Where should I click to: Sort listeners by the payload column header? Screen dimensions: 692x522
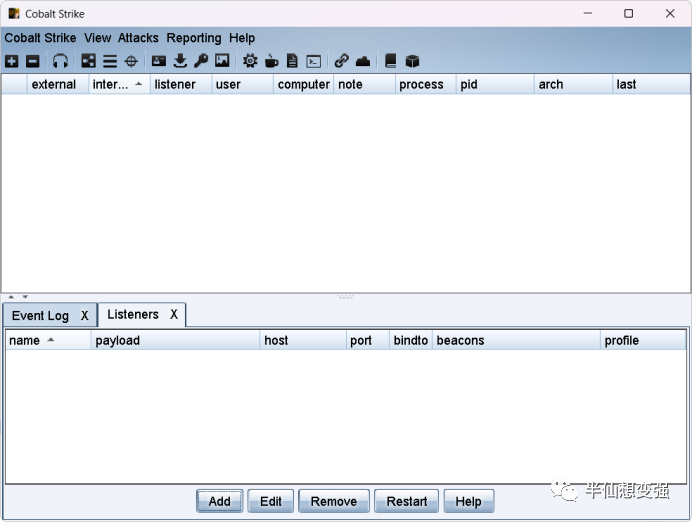point(175,340)
